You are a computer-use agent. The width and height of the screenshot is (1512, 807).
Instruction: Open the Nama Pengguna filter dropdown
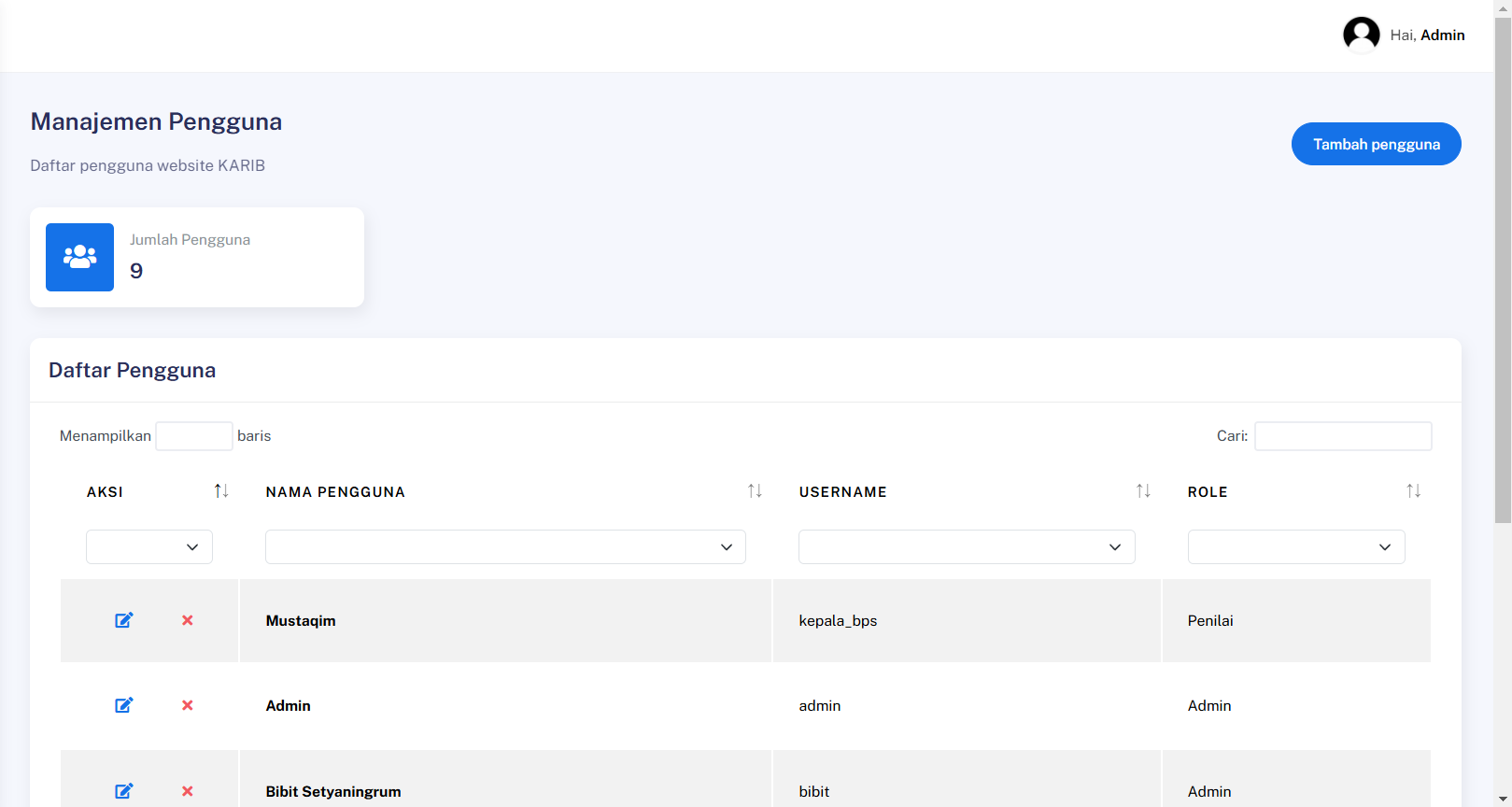(x=505, y=547)
